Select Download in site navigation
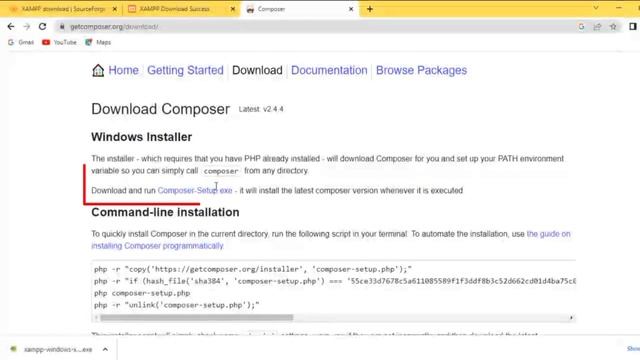 pos(257,70)
